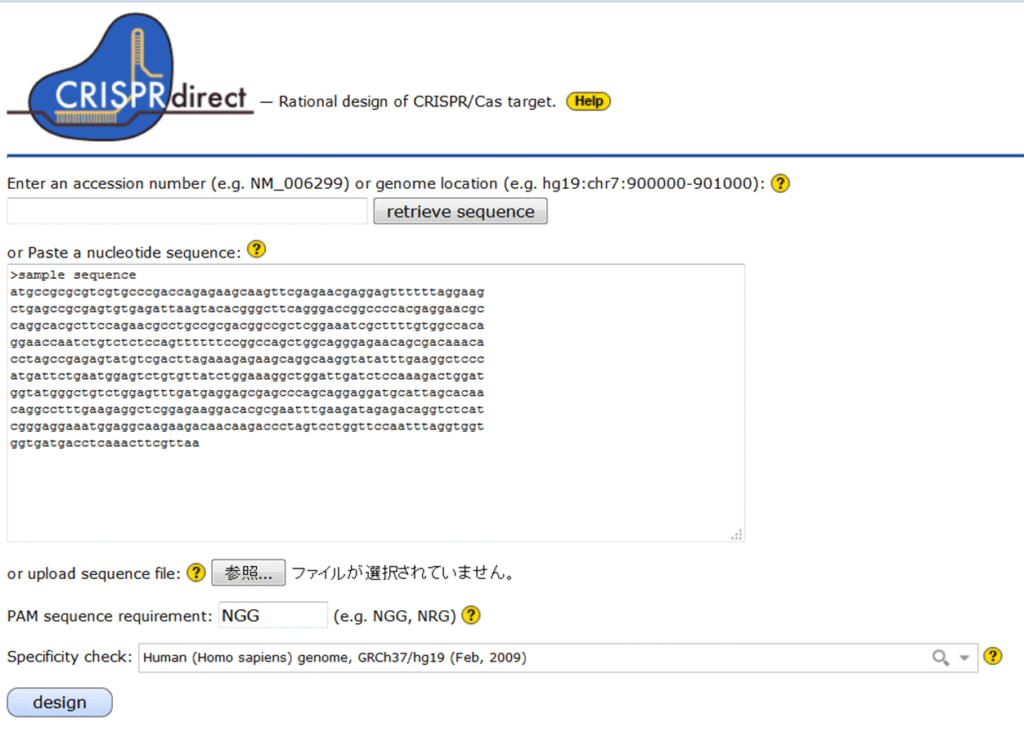Select the Human GRCh37/hg19 genome text

pyautogui.click(x=335, y=657)
